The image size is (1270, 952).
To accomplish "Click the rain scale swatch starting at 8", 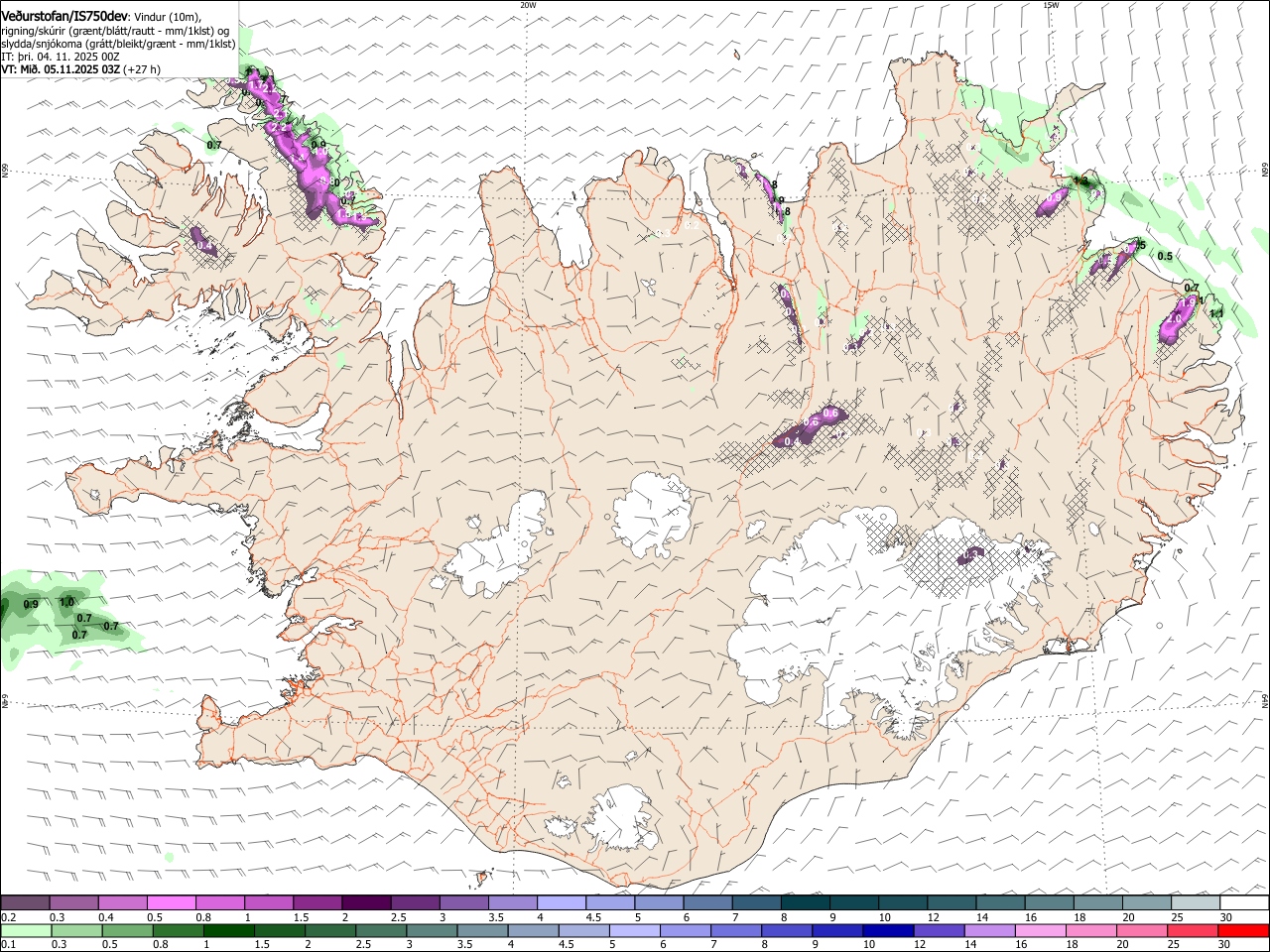I will [x=786, y=931].
